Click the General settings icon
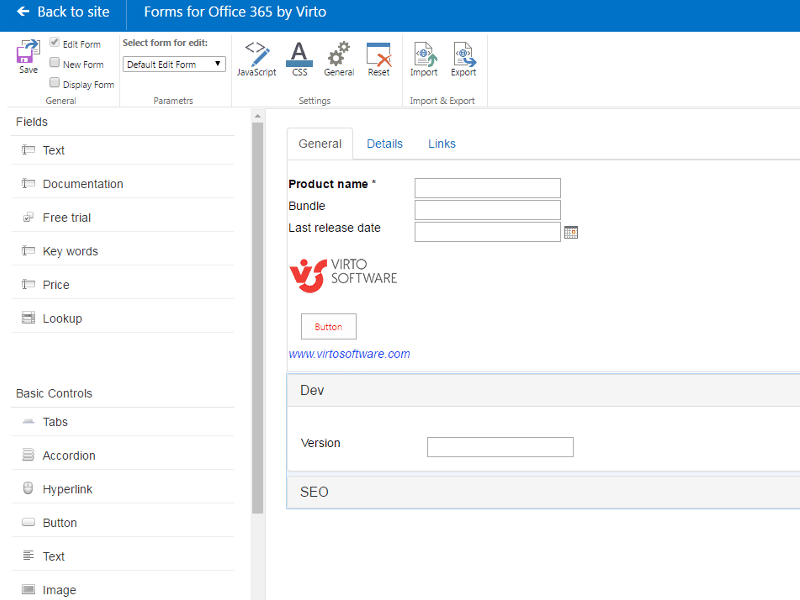Viewport: 800px width, 600px height. (x=338, y=58)
